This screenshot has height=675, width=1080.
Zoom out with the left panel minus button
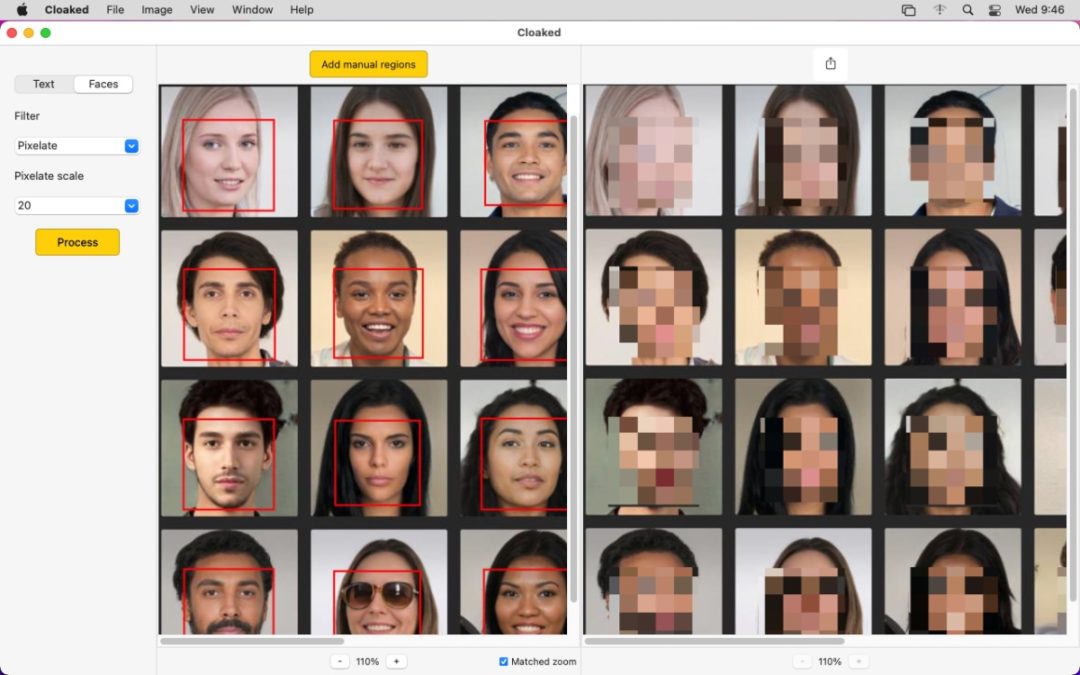[x=341, y=662]
